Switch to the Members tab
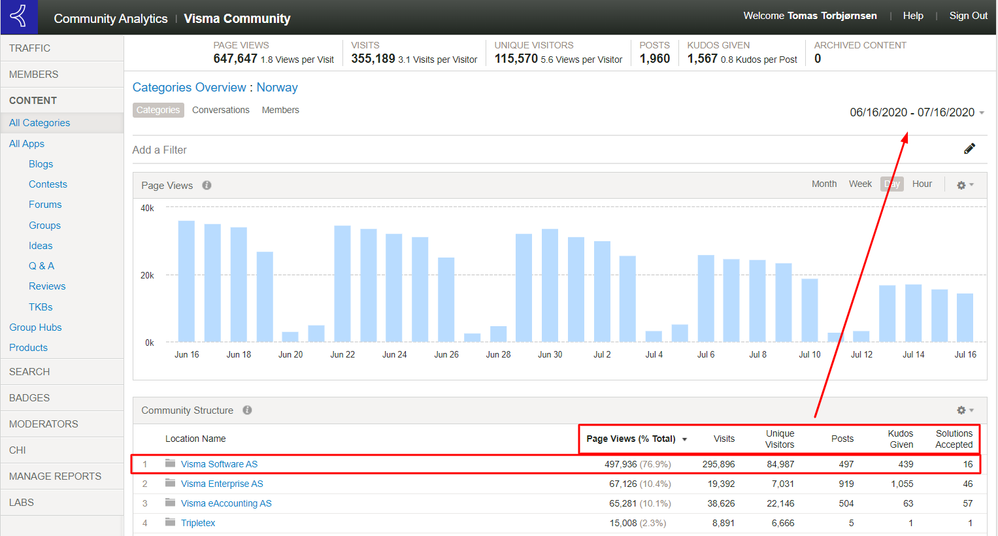998x536 pixels. click(x=280, y=110)
